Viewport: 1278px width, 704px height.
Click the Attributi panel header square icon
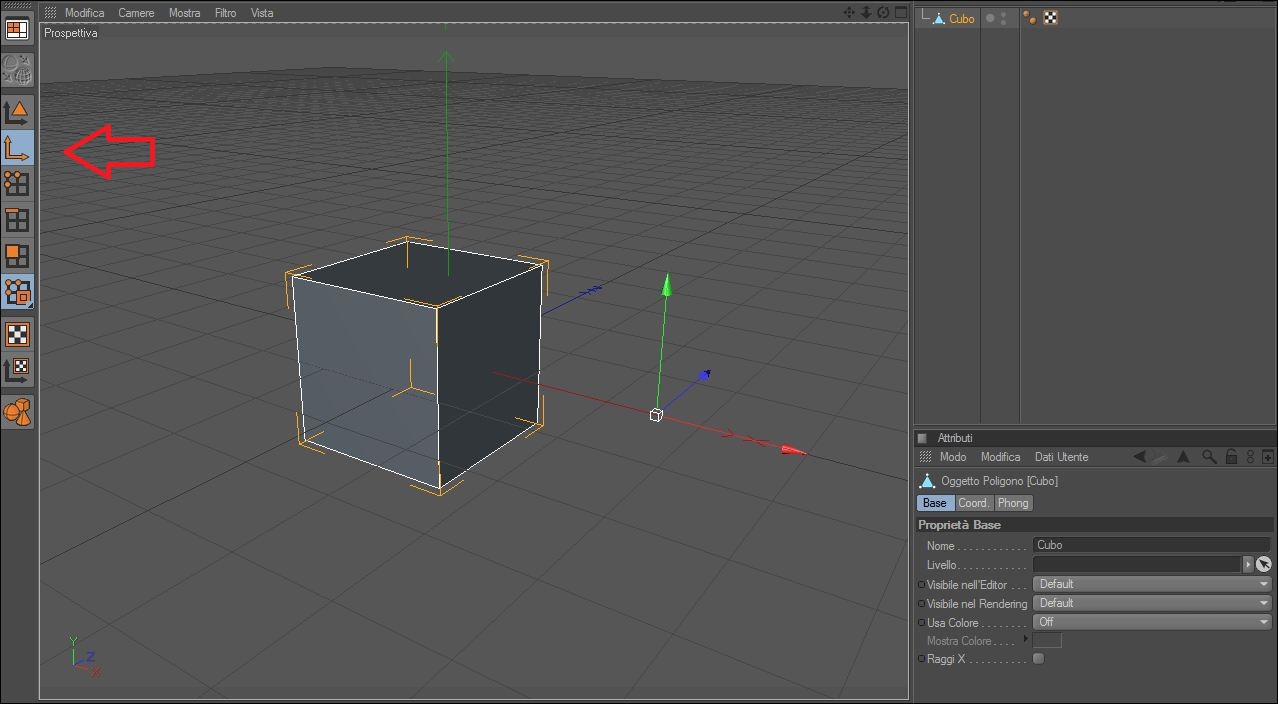pyautogui.click(x=922, y=438)
